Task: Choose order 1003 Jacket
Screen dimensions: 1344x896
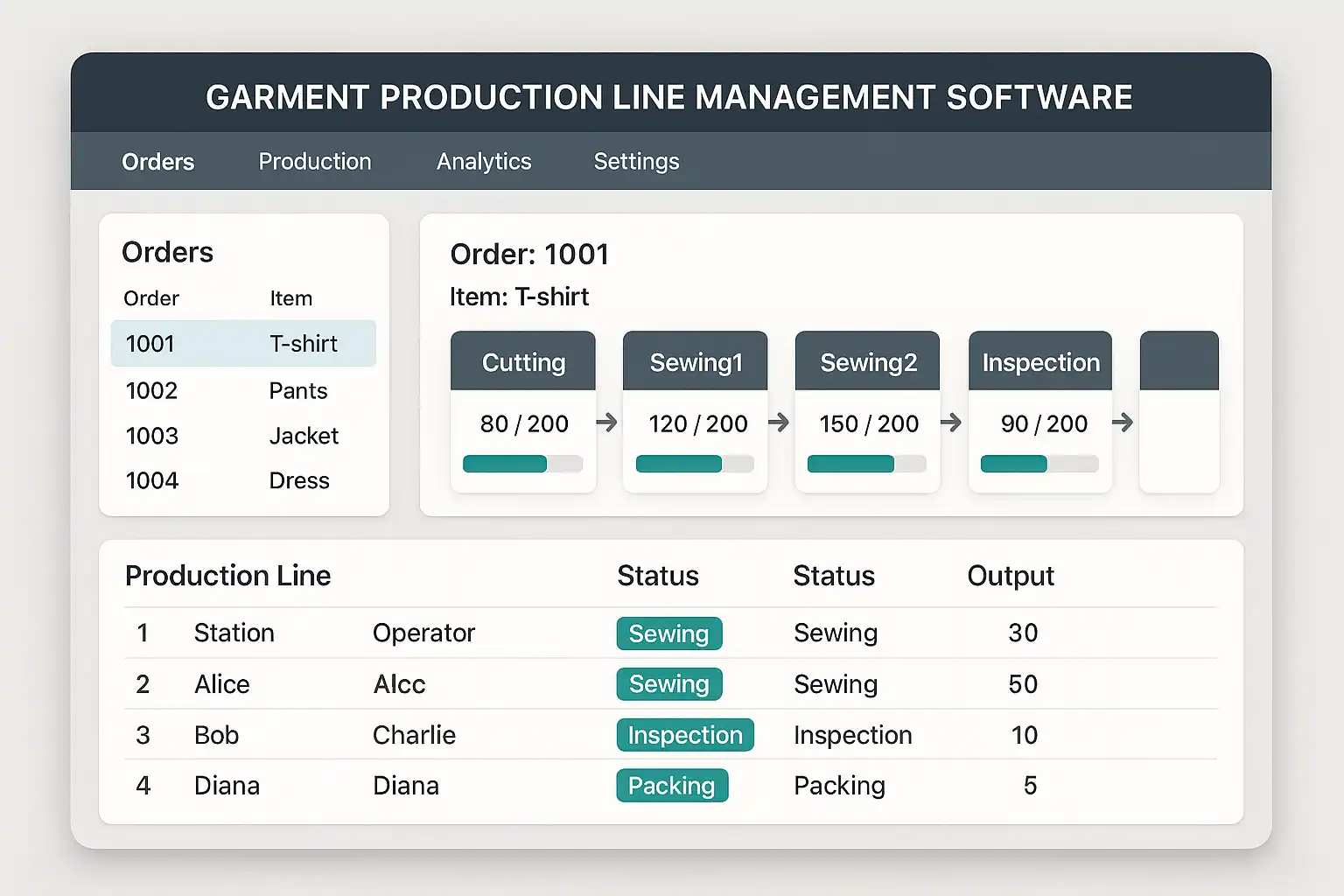Action: click(x=243, y=436)
